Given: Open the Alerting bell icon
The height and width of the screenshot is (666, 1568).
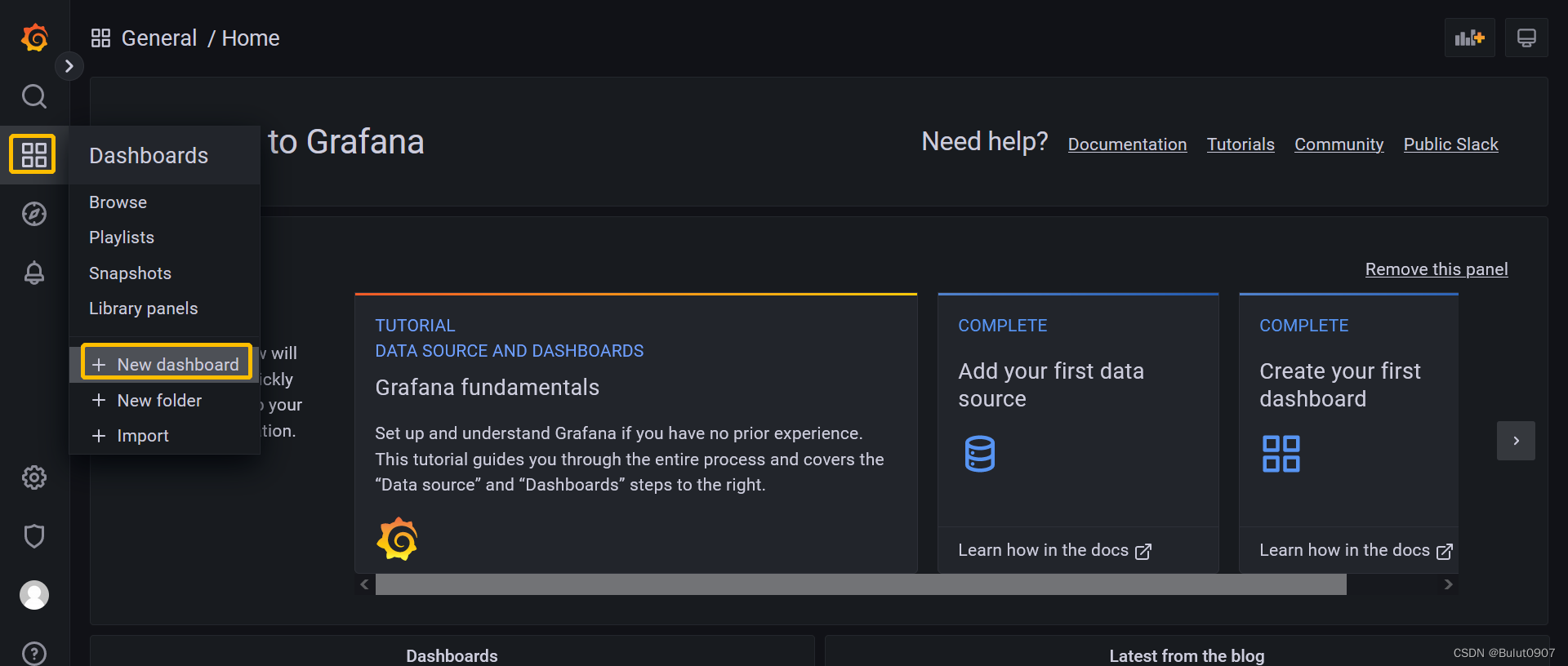Looking at the screenshot, I should [34, 273].
